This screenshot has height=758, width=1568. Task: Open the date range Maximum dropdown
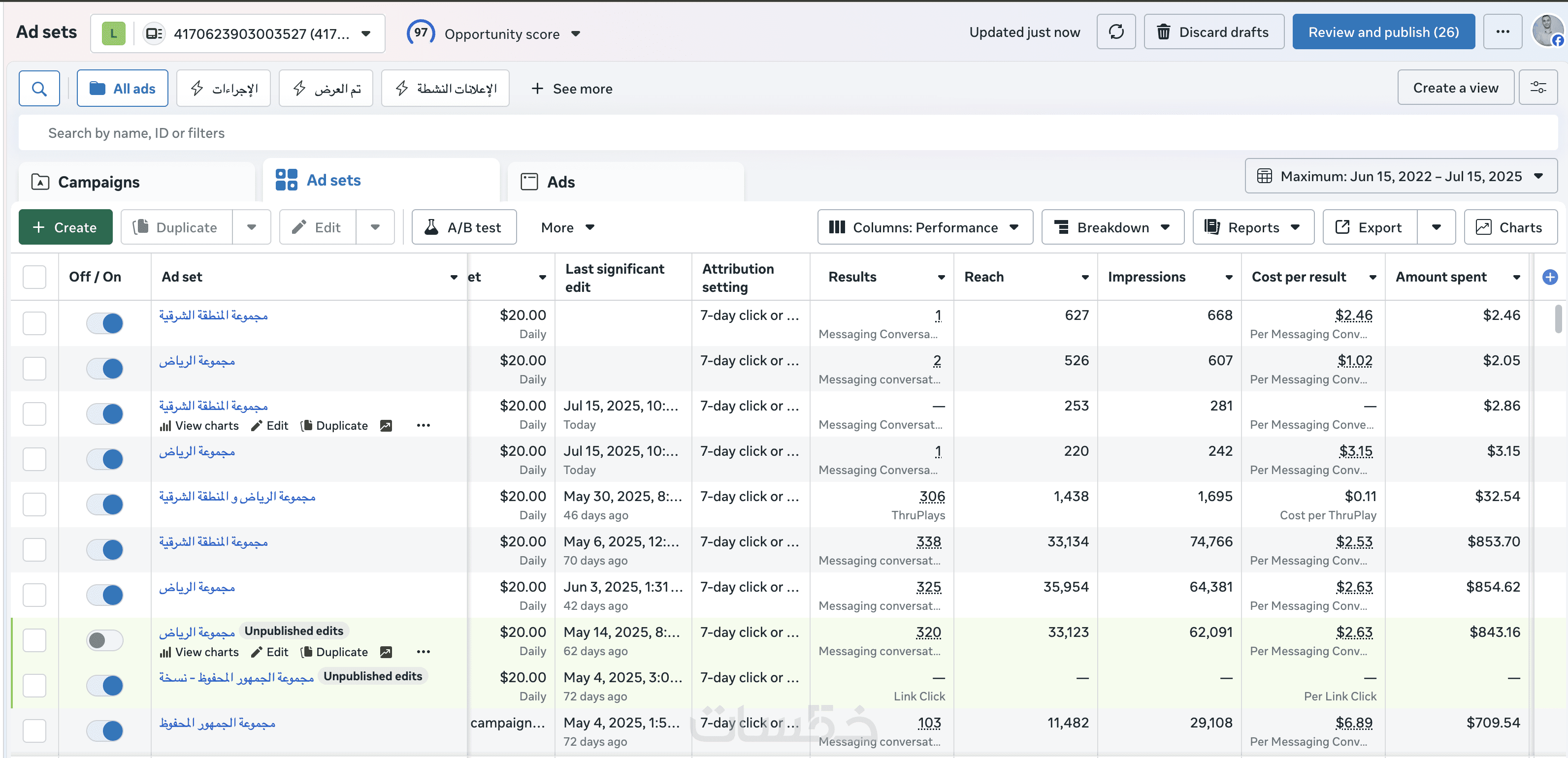(x=1401, y=176)
